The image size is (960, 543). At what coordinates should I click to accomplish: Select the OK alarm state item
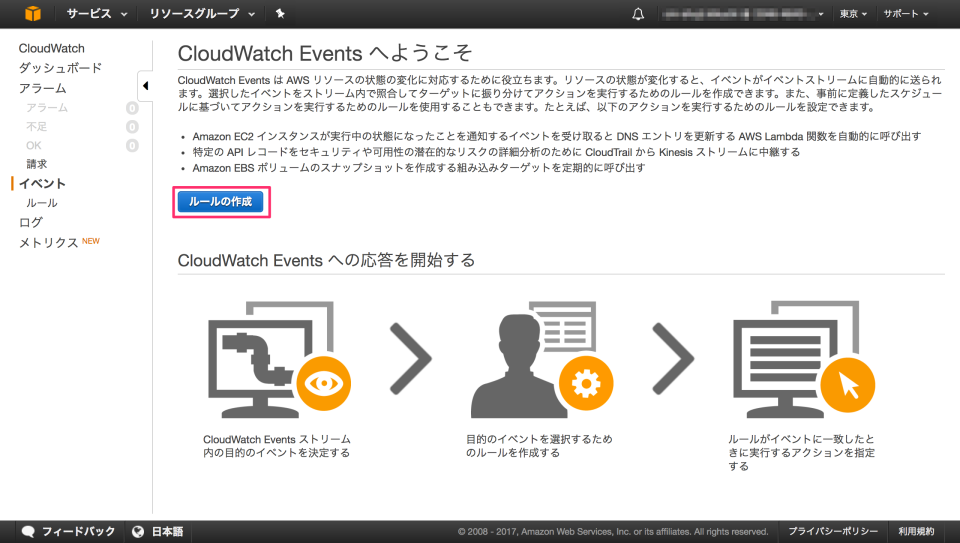pyautogui.click(x=34, y=146)
